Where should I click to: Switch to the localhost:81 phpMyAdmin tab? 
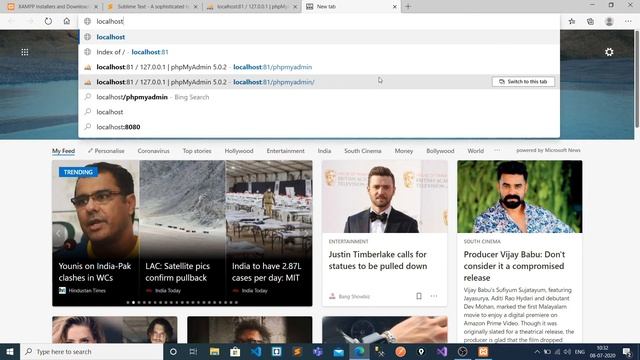click(x=252, y=7)
